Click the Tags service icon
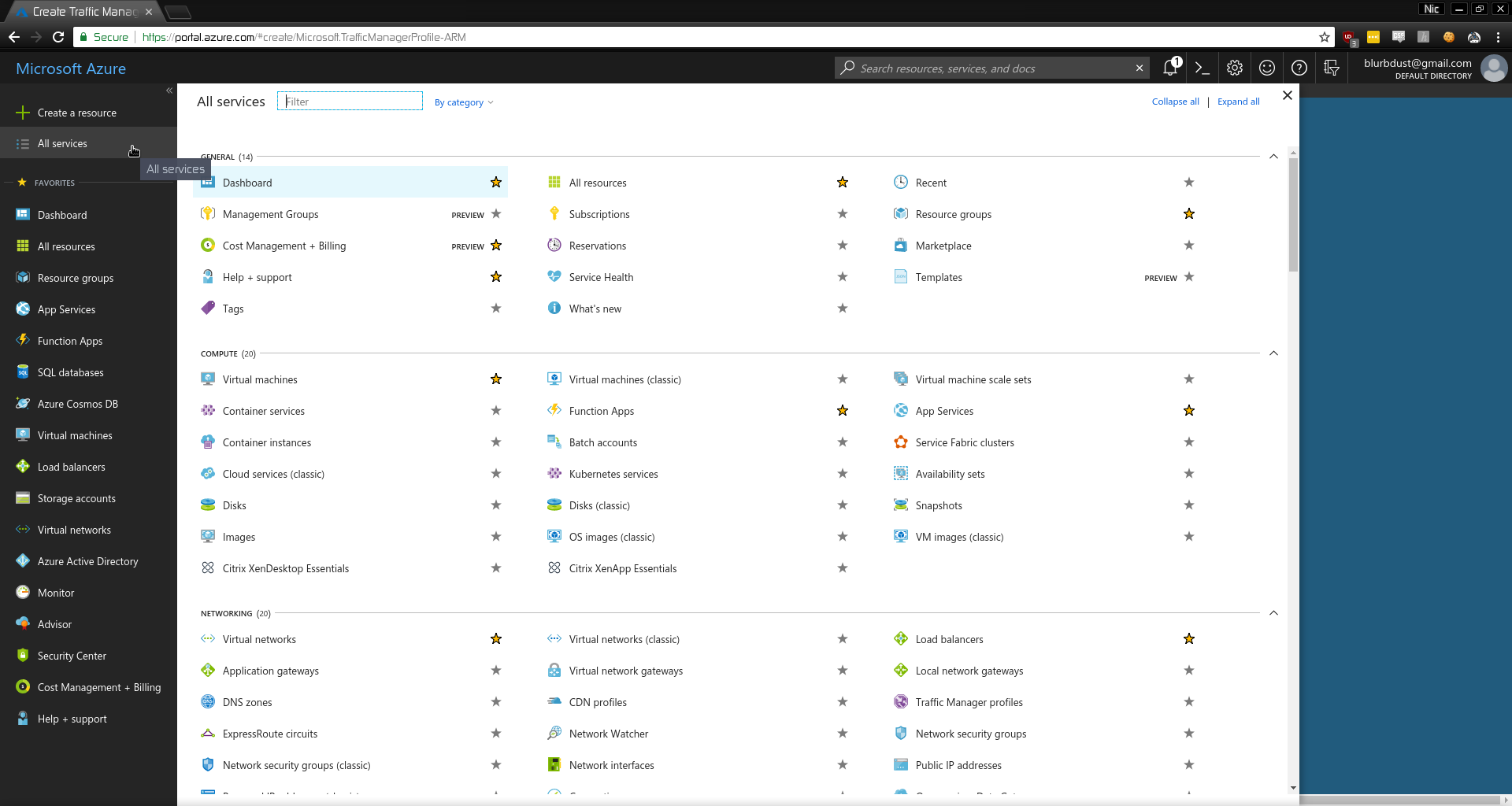1512x806 pixels. [208, 308]
